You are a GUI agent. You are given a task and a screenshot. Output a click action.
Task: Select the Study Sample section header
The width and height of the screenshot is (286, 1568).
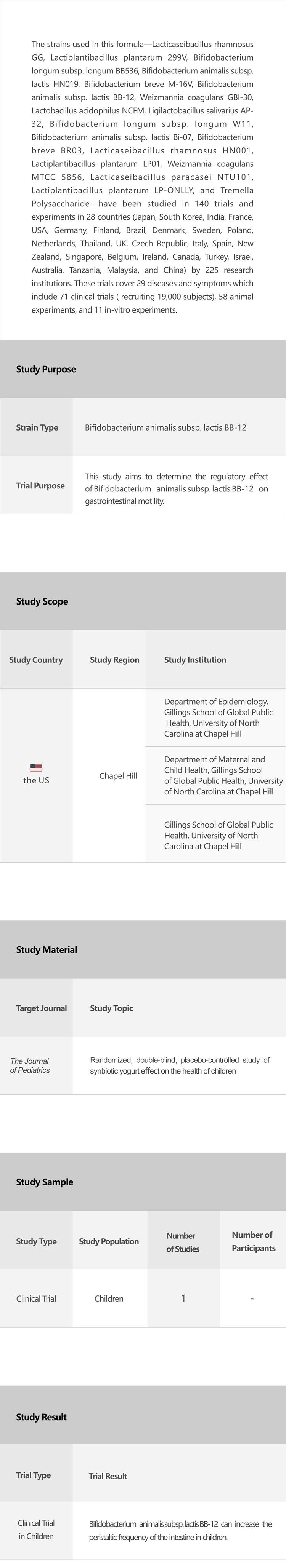(45, 1182)
